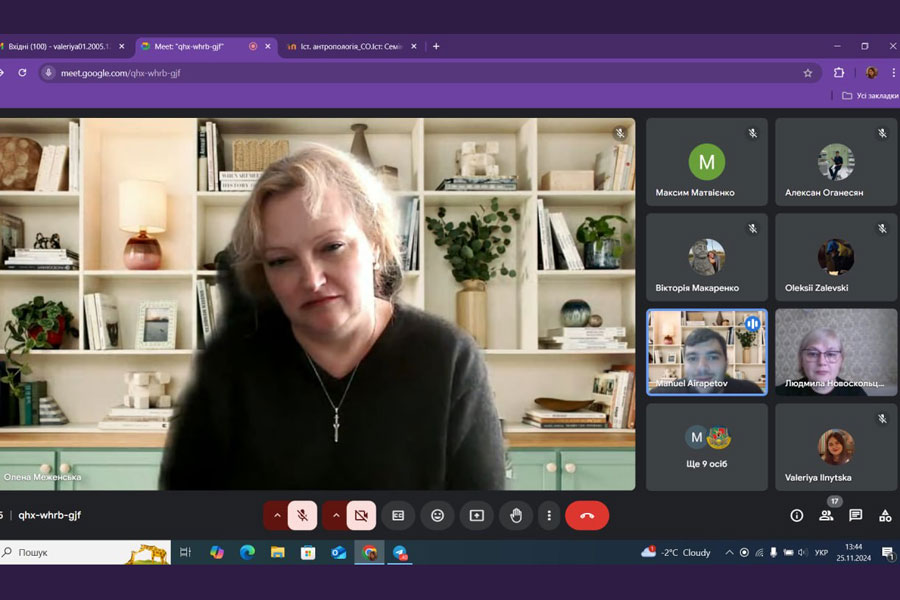900x600 pixels.
Task: Turn on camera in Meet toolbar
Action: pyautogui.click(x=361, y=516)
